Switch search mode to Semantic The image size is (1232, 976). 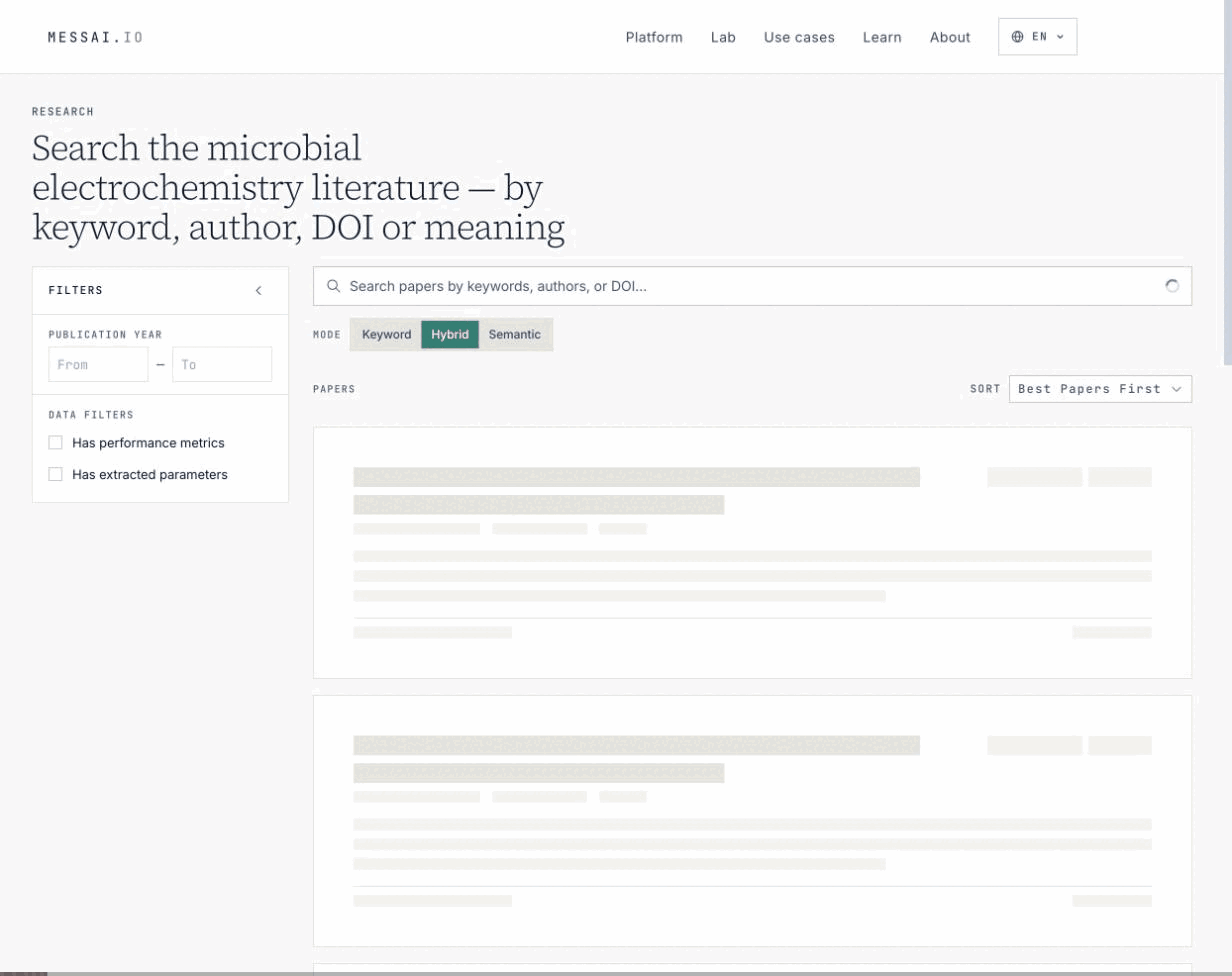(x=515, y=334)
